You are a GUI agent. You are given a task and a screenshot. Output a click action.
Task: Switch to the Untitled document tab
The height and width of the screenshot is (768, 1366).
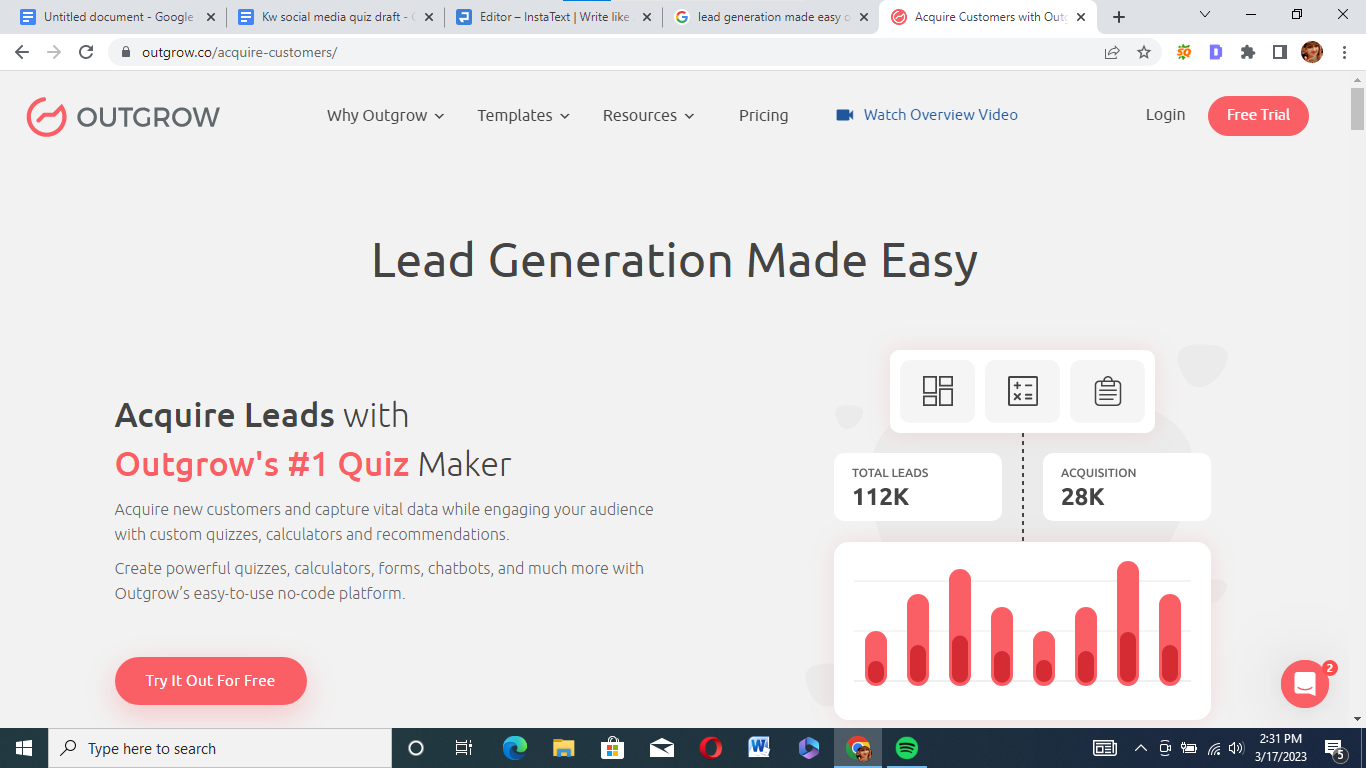tap(115, 17)
